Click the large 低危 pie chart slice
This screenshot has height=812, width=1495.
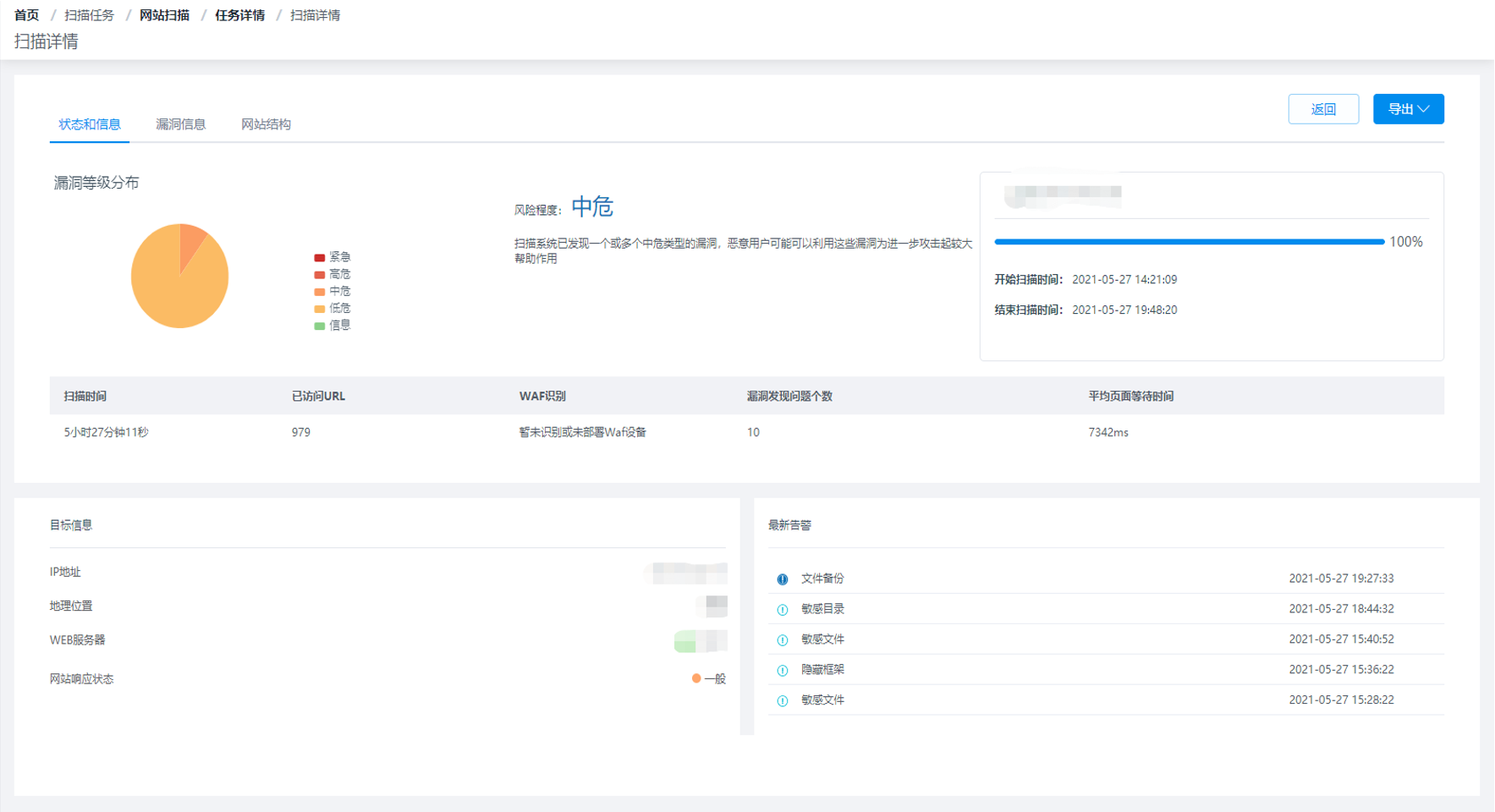point(172,292)
